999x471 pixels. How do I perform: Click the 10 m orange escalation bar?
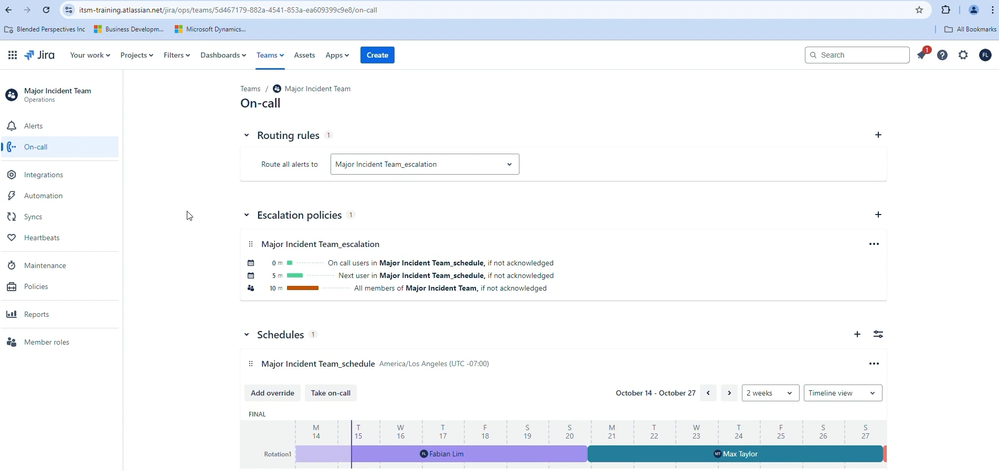pyautogui.click(x=303, y=288)
